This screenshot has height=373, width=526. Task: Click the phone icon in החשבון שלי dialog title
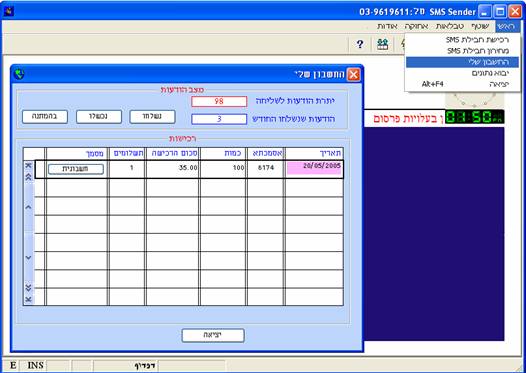tap(19, 74)
